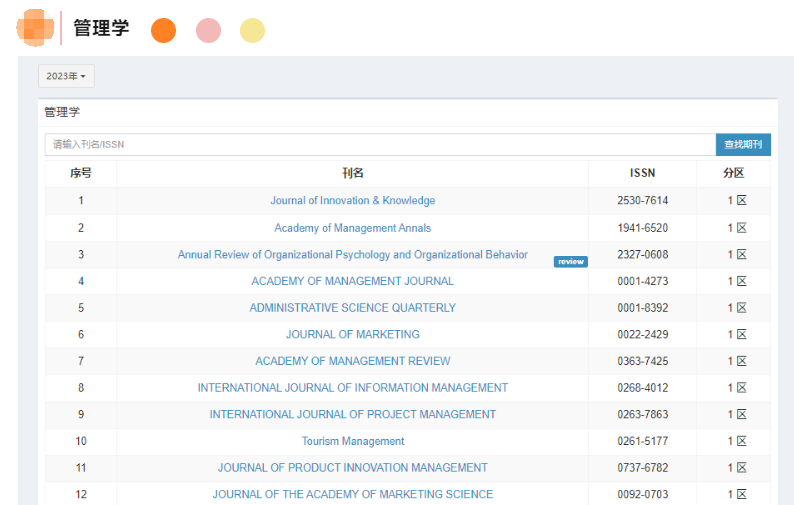Visit ACADEMY OF MANAGEMENT REVIEW page
Viewport: 794px width, 505px height.
click(x=352, y=361)
